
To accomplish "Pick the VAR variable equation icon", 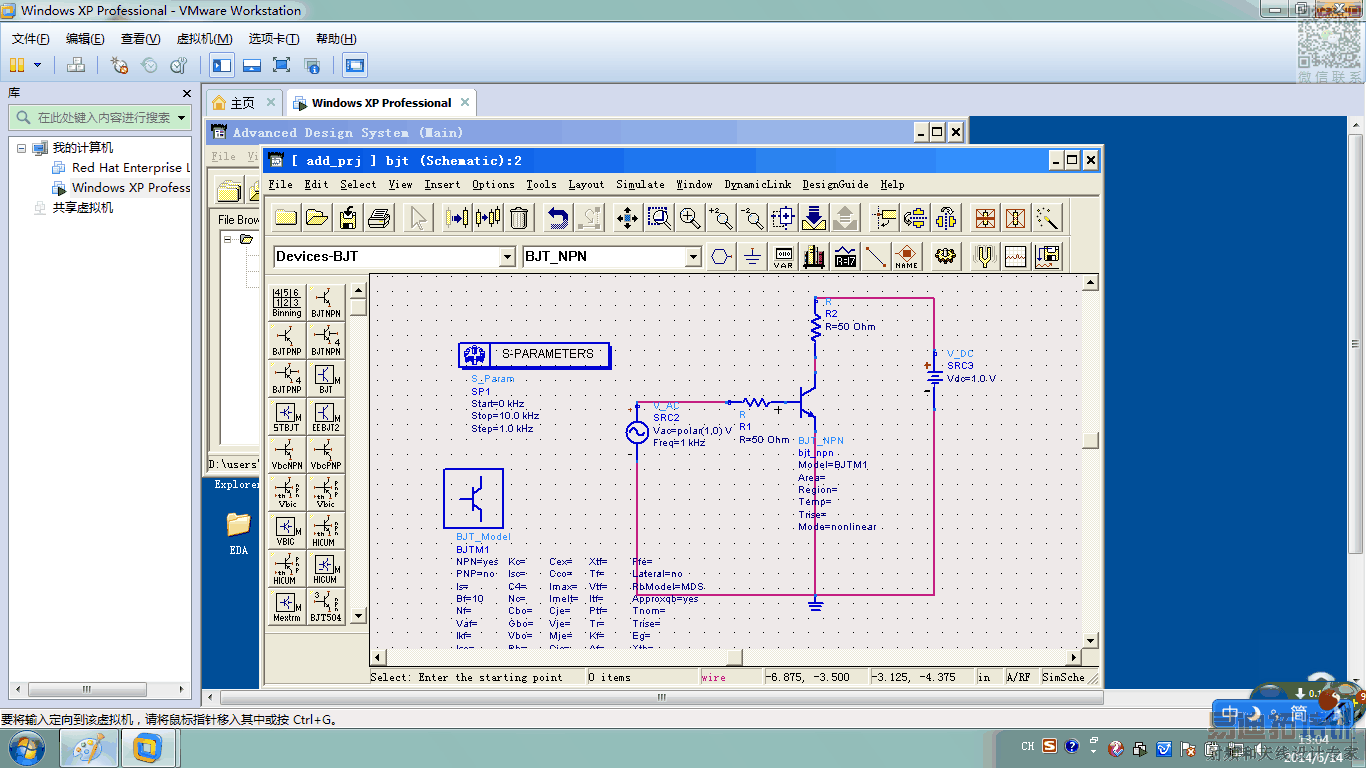I will pyautogui.click(x=783, y=257).
